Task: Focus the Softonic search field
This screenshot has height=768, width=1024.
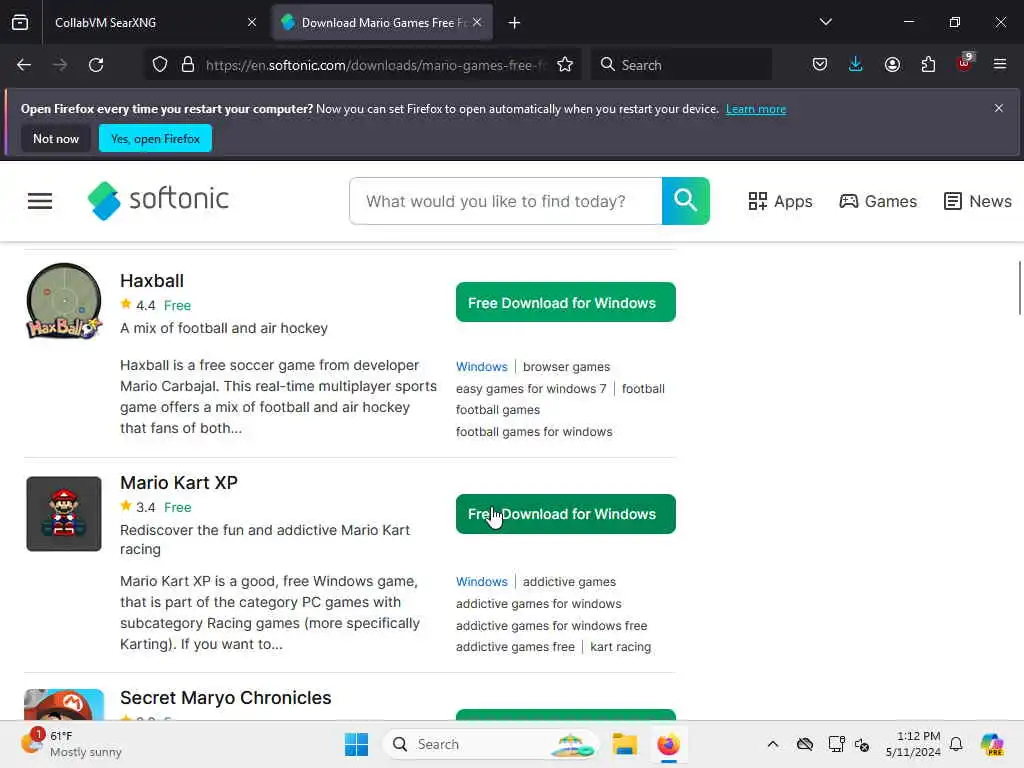Action: point(505,201)
